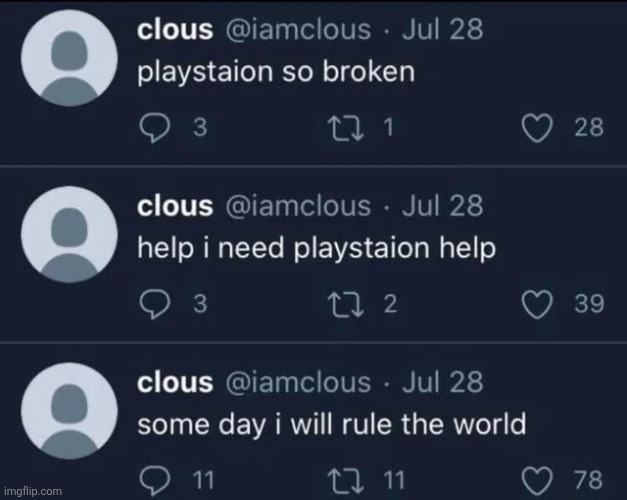Viewport: 627px width, 500px height.
Task: Open profile avatar on the second tweet
Action: tap(70, 234)
